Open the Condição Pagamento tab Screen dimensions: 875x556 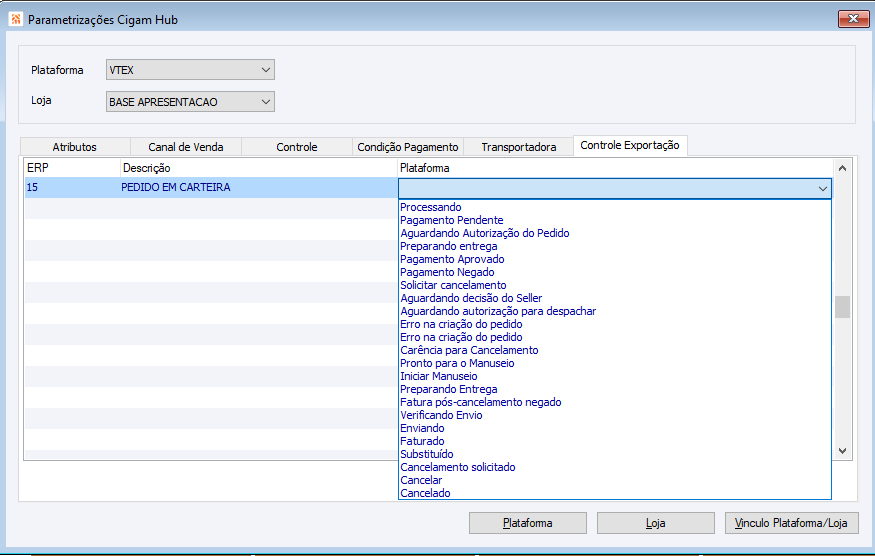(x=408, y=147)
